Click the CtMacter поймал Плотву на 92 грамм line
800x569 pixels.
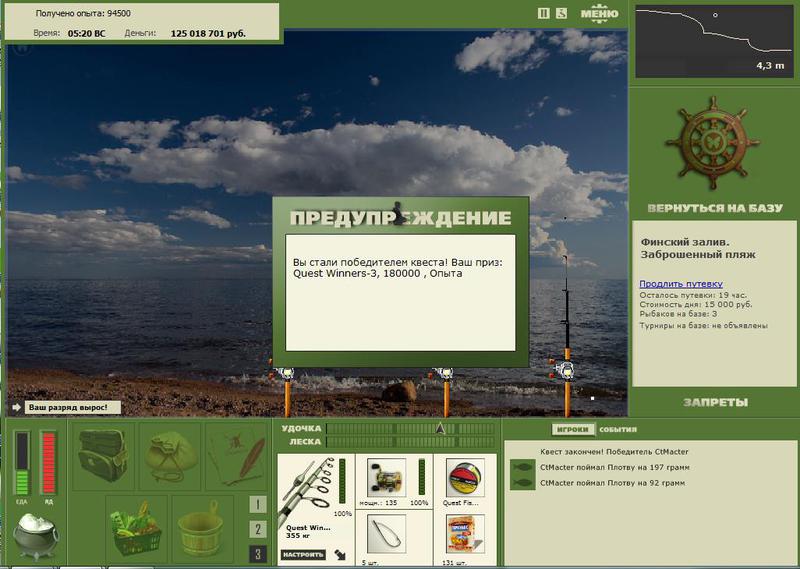click(612, 483)
